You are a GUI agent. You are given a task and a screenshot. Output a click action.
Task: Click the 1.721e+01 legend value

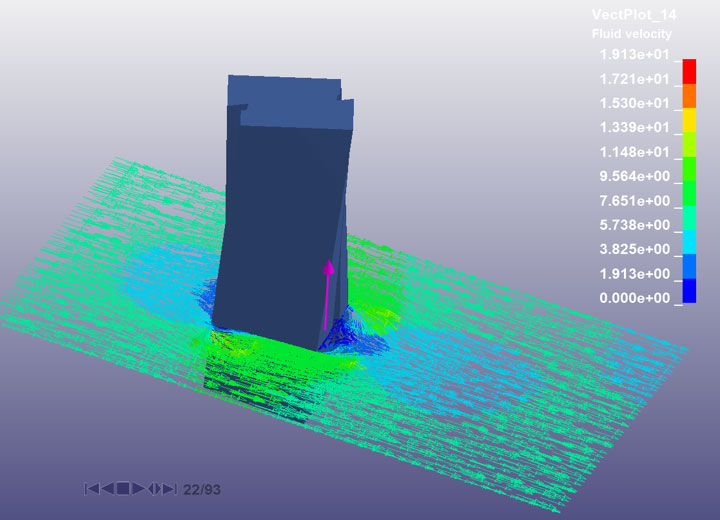[x=635, y=79]
